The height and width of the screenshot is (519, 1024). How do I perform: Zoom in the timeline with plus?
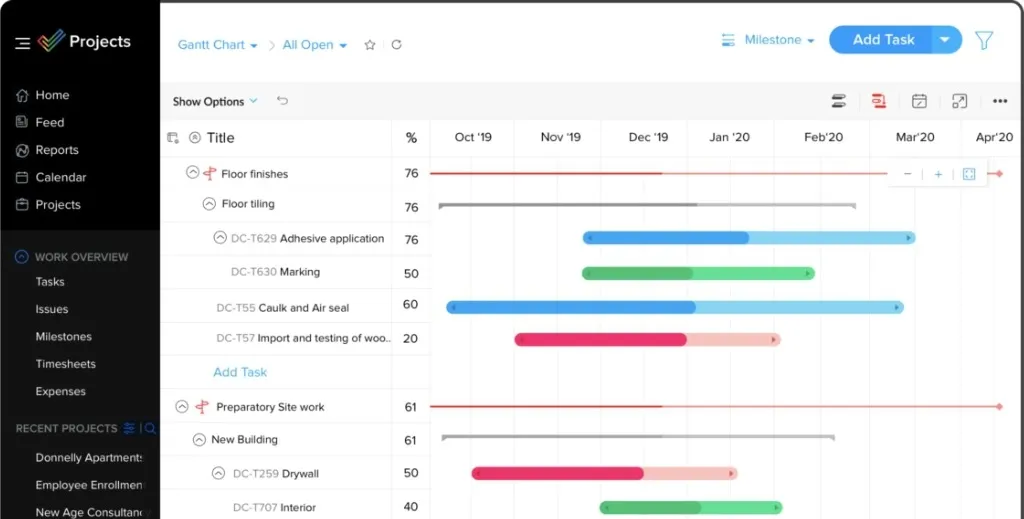pos(938,174)
